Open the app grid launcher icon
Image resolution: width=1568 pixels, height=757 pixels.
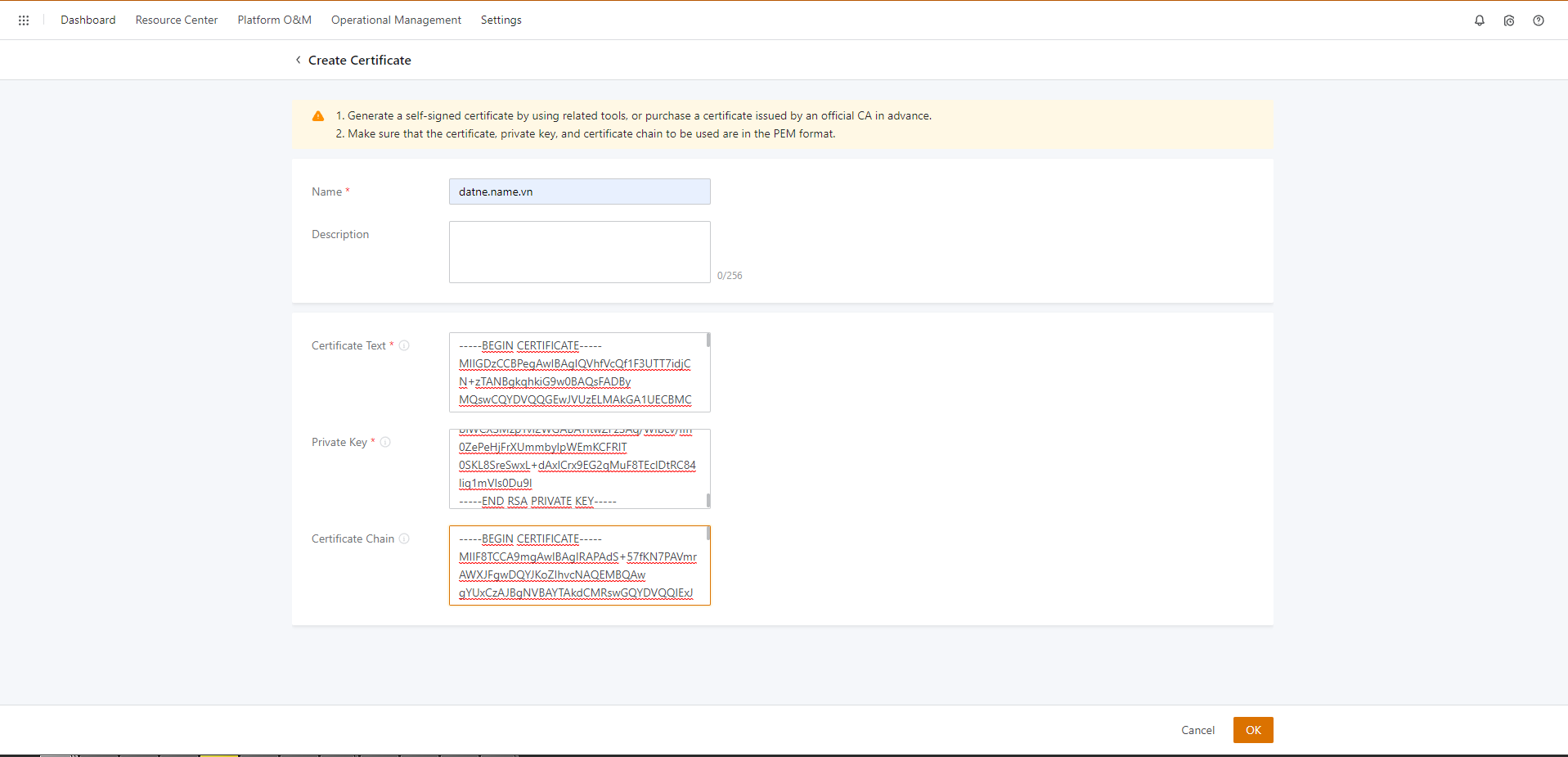click(x=24, y=20)
